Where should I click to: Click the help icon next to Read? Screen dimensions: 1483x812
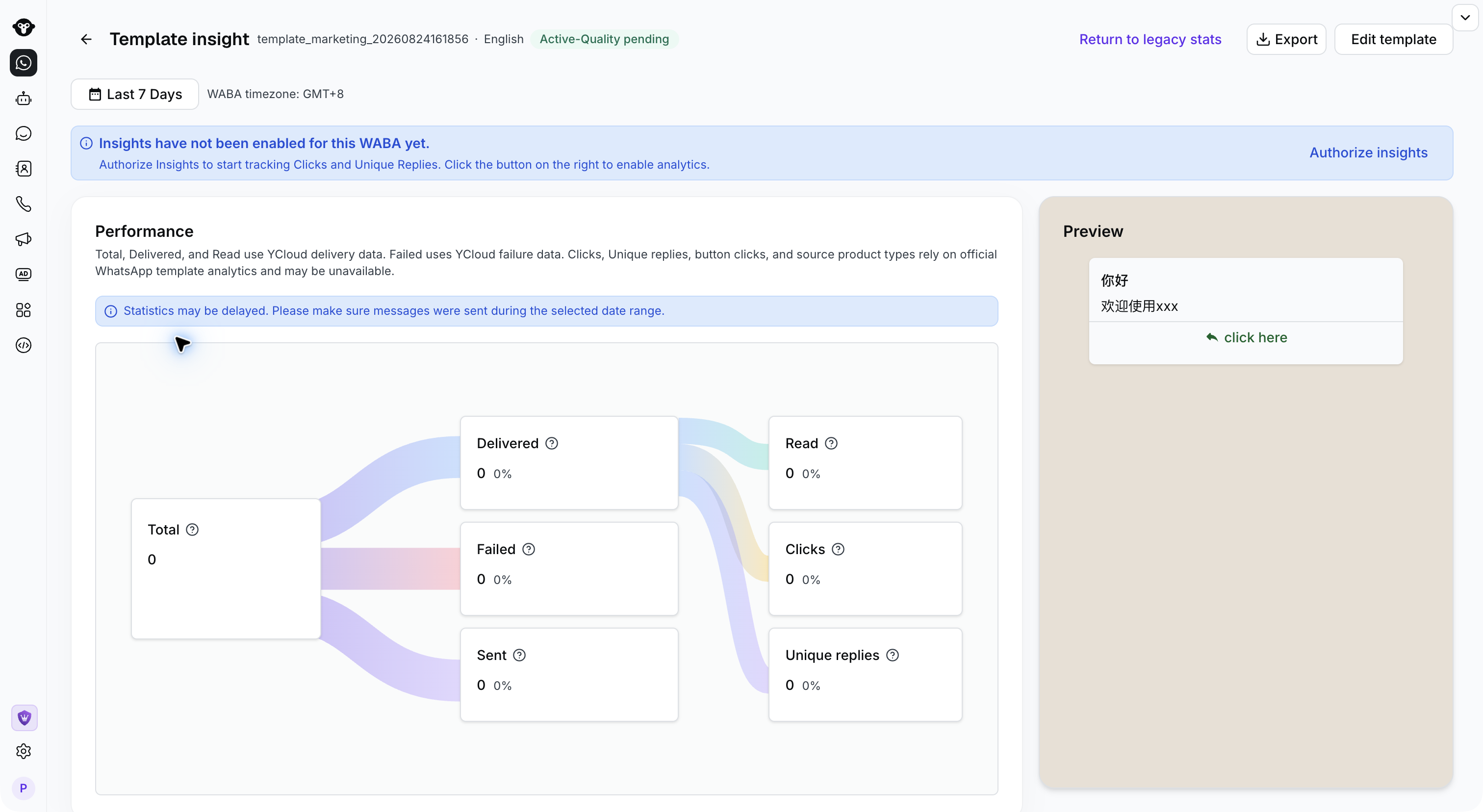pyautogui.click(x=831, y=443)
